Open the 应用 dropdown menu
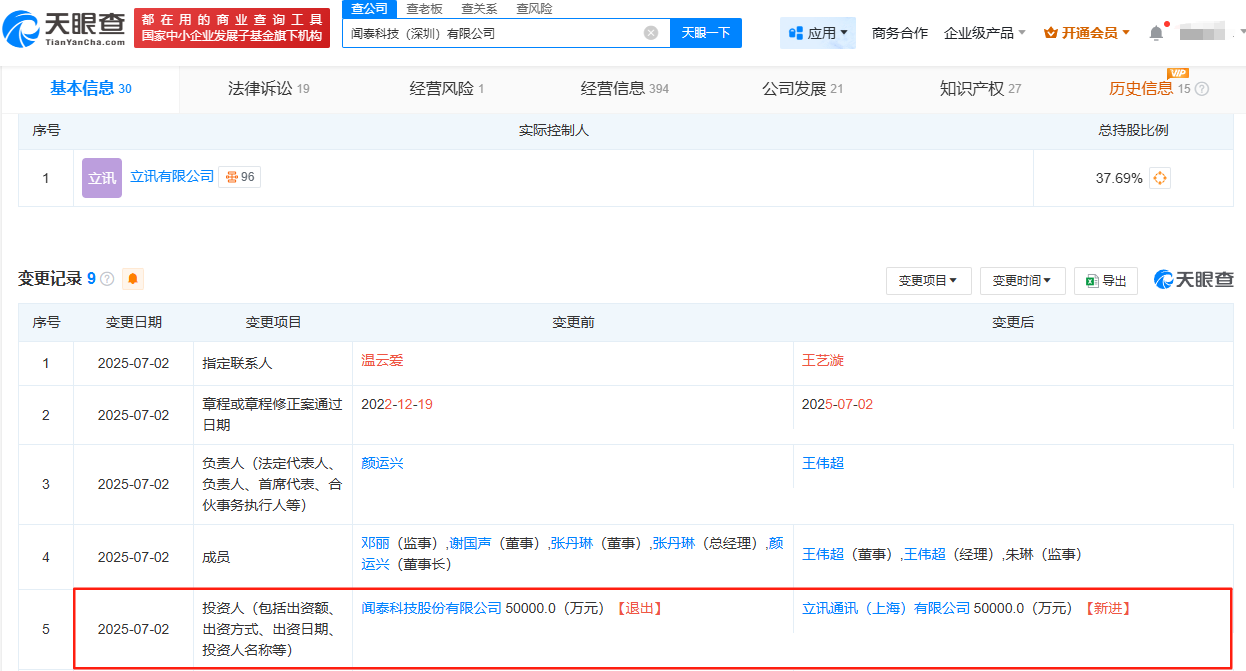Viewport: 1246px width, 671px height. [x=818, y=33]
